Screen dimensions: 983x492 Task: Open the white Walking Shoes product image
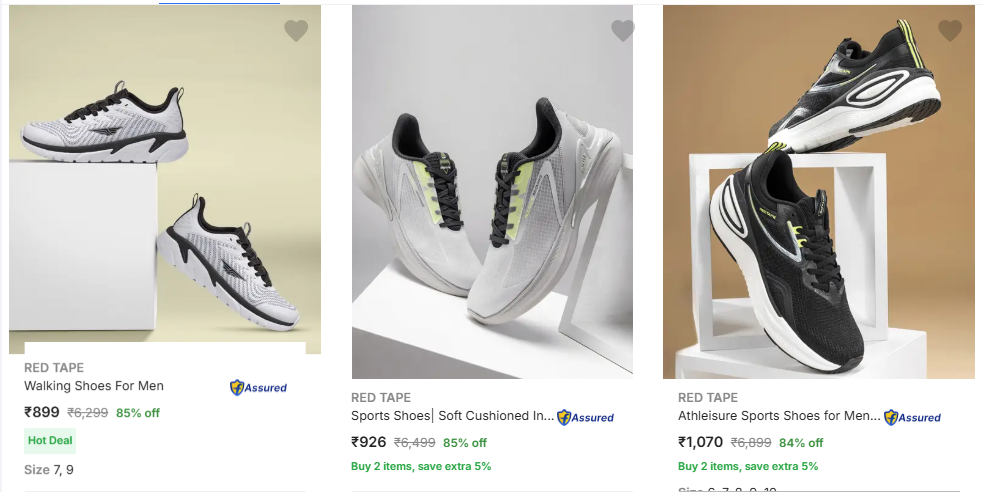(x=165, y=190)
